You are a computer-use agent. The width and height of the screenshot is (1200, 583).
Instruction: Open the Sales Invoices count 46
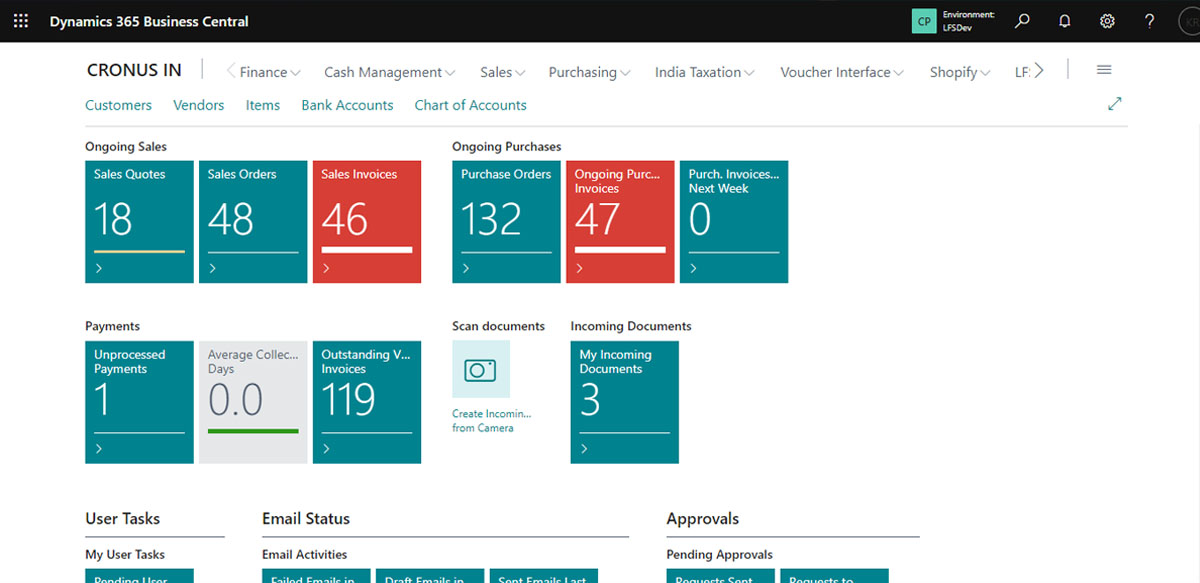point(344,219)
